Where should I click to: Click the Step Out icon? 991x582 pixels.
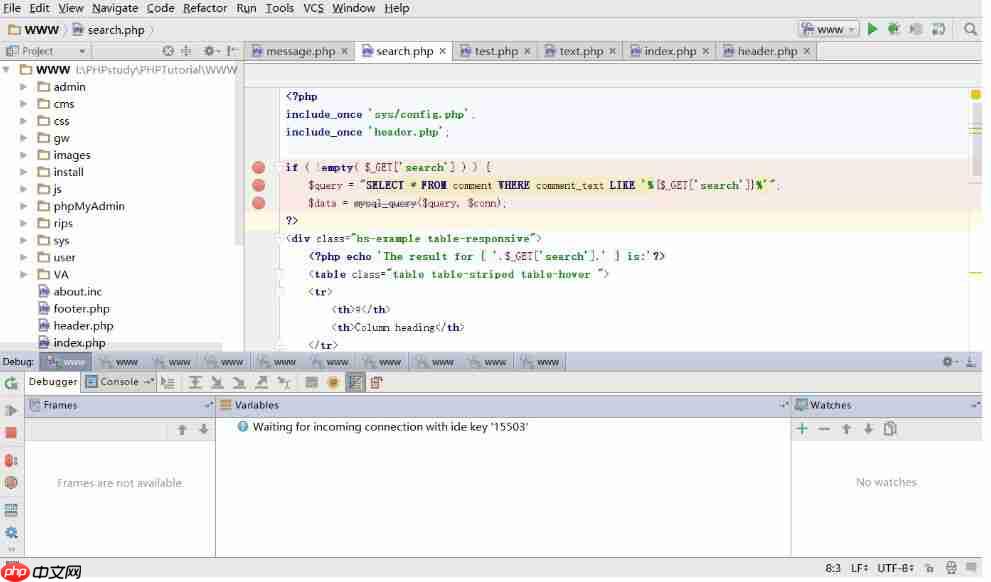click(261, 382)
